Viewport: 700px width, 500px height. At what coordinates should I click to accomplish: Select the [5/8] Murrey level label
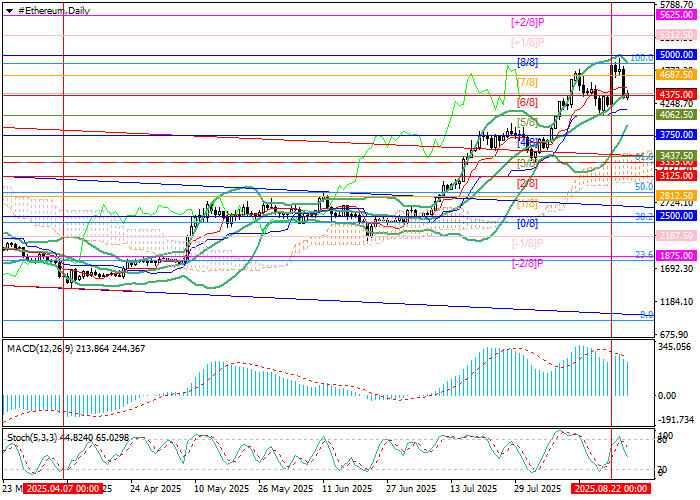click(x=527, y=122)
